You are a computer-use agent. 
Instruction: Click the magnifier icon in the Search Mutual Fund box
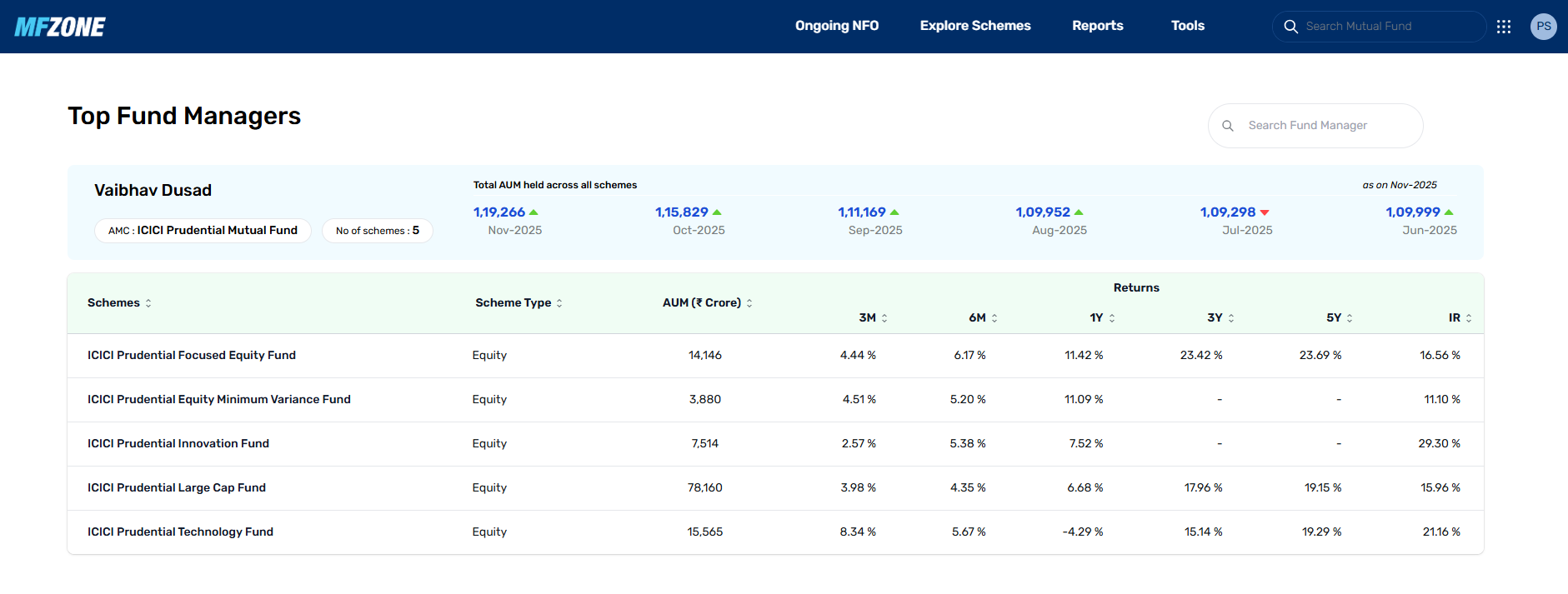tap(1290, 27)
